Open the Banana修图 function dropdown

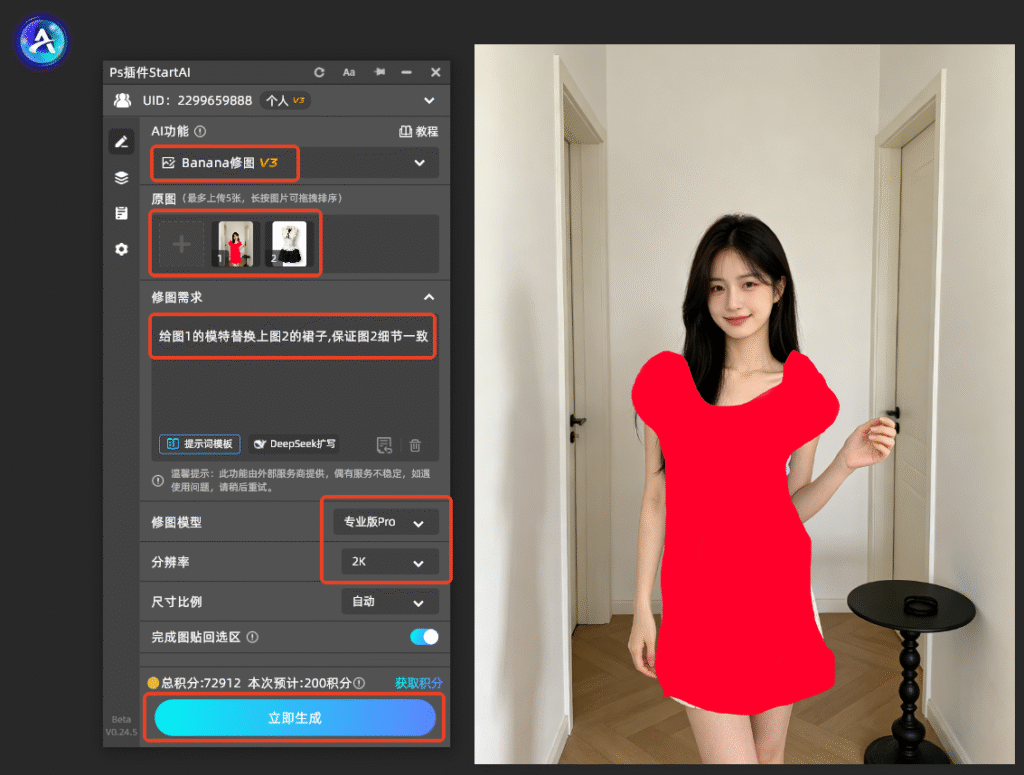tap(295, 163)
